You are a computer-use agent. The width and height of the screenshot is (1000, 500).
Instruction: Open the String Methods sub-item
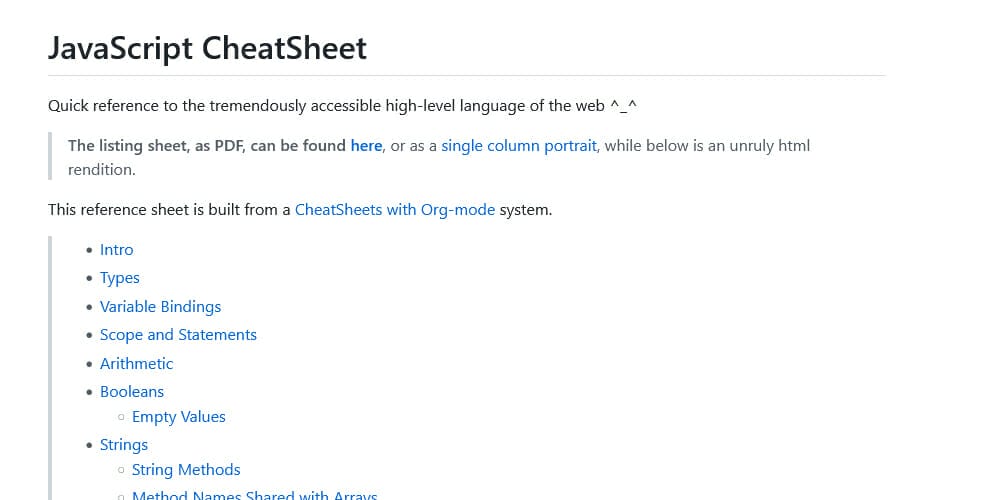tap(186, 470)
